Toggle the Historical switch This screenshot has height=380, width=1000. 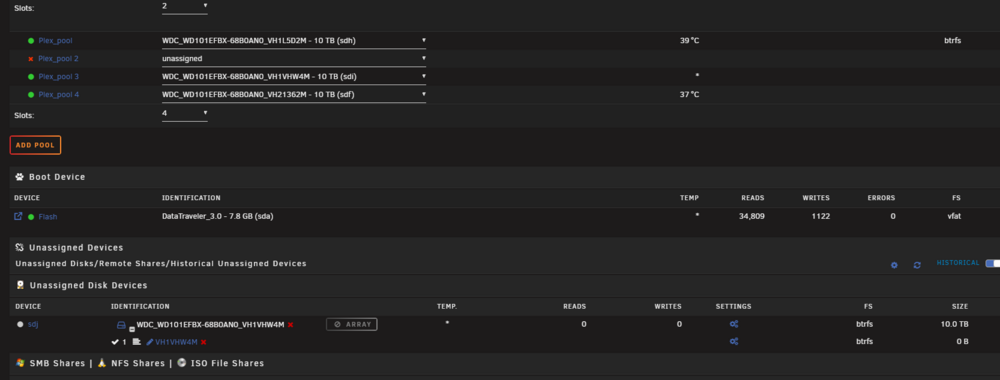click(x=992, y=263)
